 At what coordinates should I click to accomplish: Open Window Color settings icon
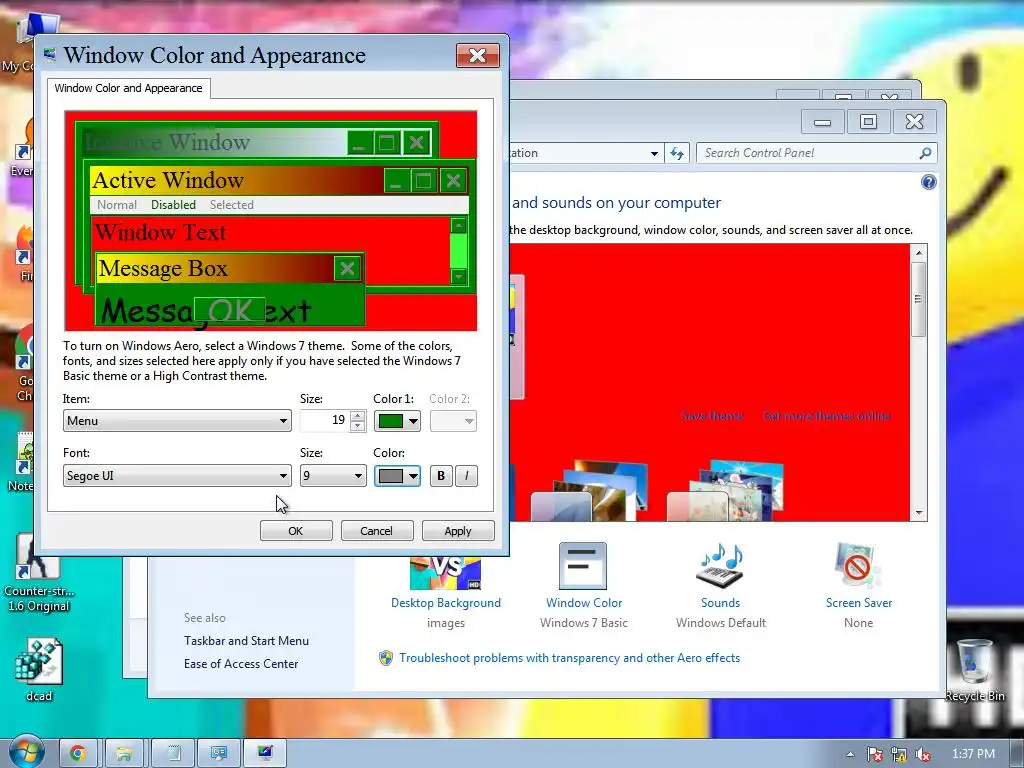(x=583, y=566)
